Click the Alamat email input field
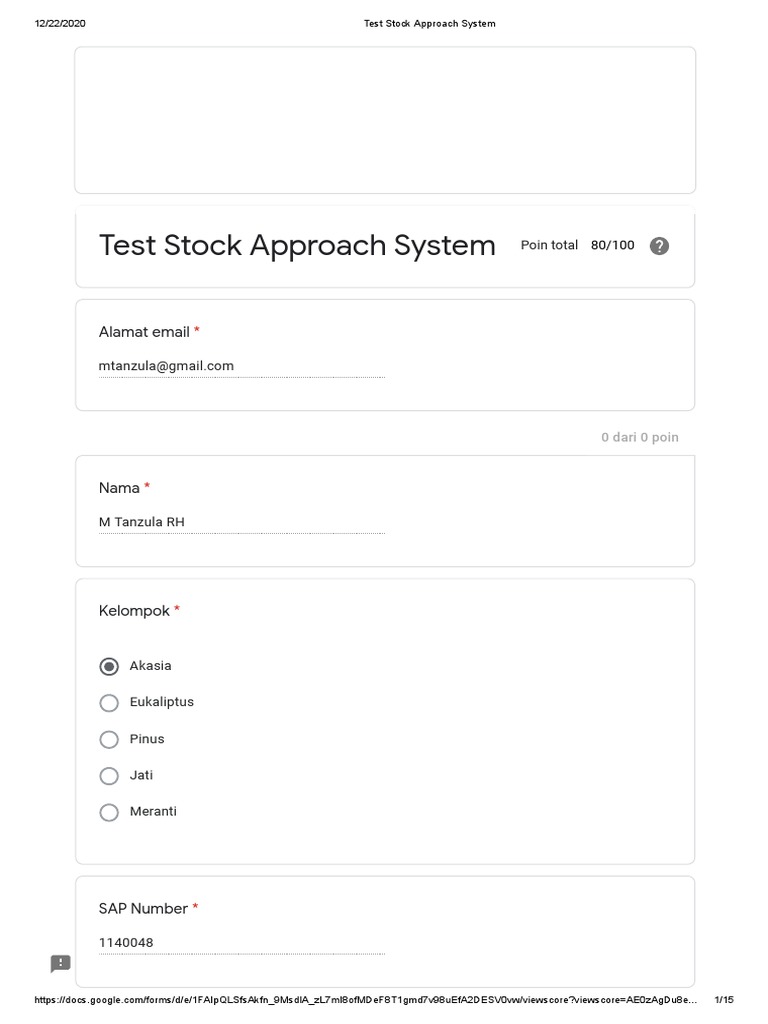 click(241, 366)
